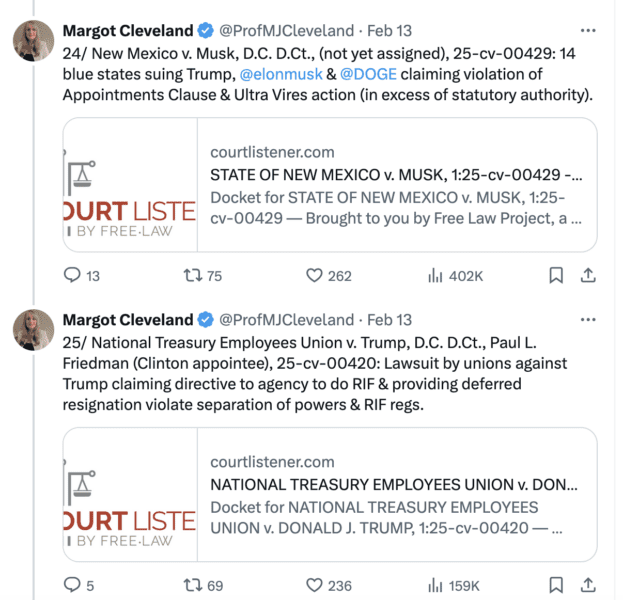623x600 pixels.
Task: View analytics showing 159K views
Action: tap(454, 585)
